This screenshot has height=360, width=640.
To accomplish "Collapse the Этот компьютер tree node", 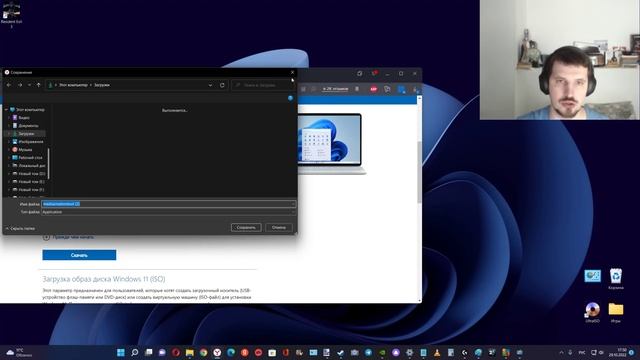I will coord(6,110).
